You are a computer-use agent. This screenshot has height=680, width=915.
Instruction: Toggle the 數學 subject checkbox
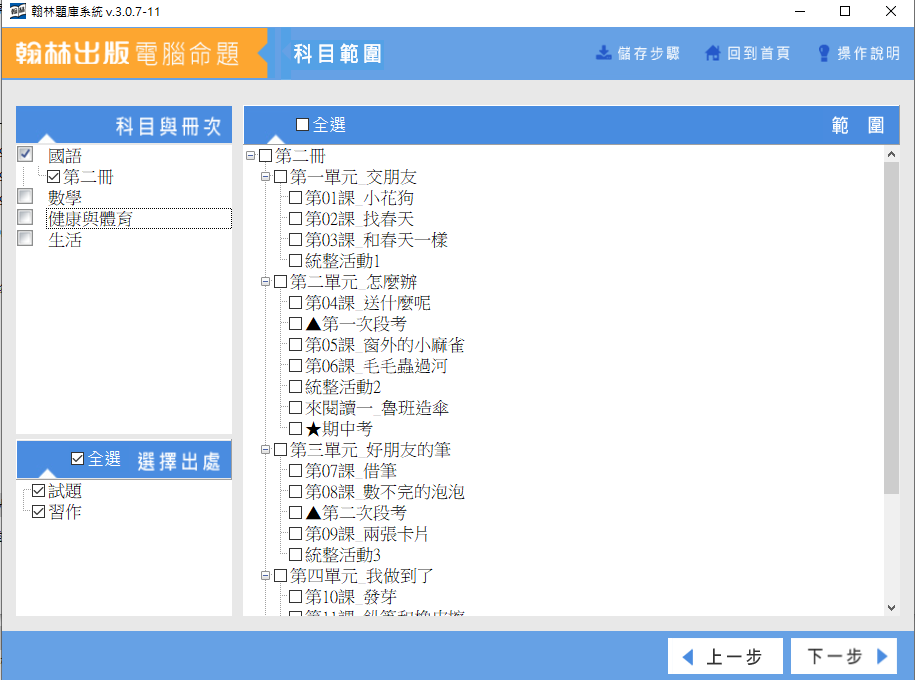26,197
